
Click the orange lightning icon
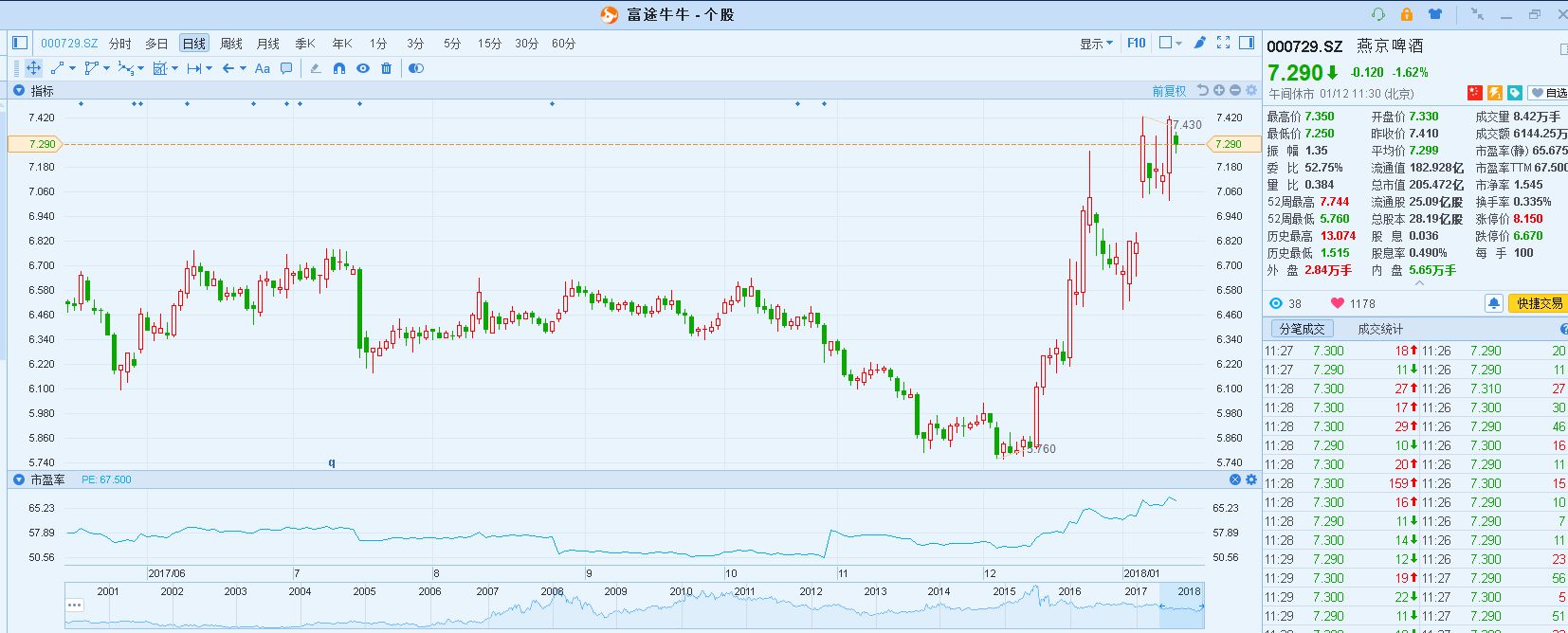click(x=1495, y=92)
